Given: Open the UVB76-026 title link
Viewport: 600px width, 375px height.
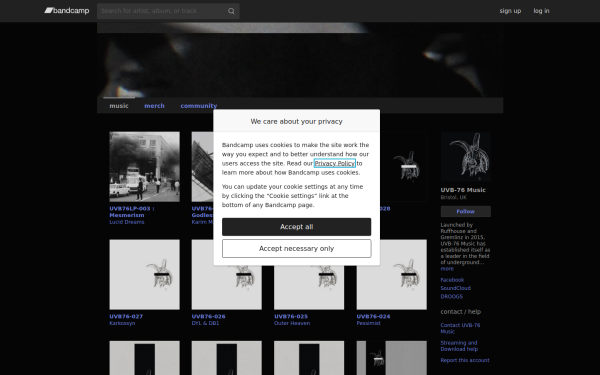Looking at the screenshot, I should pos(209,316).
